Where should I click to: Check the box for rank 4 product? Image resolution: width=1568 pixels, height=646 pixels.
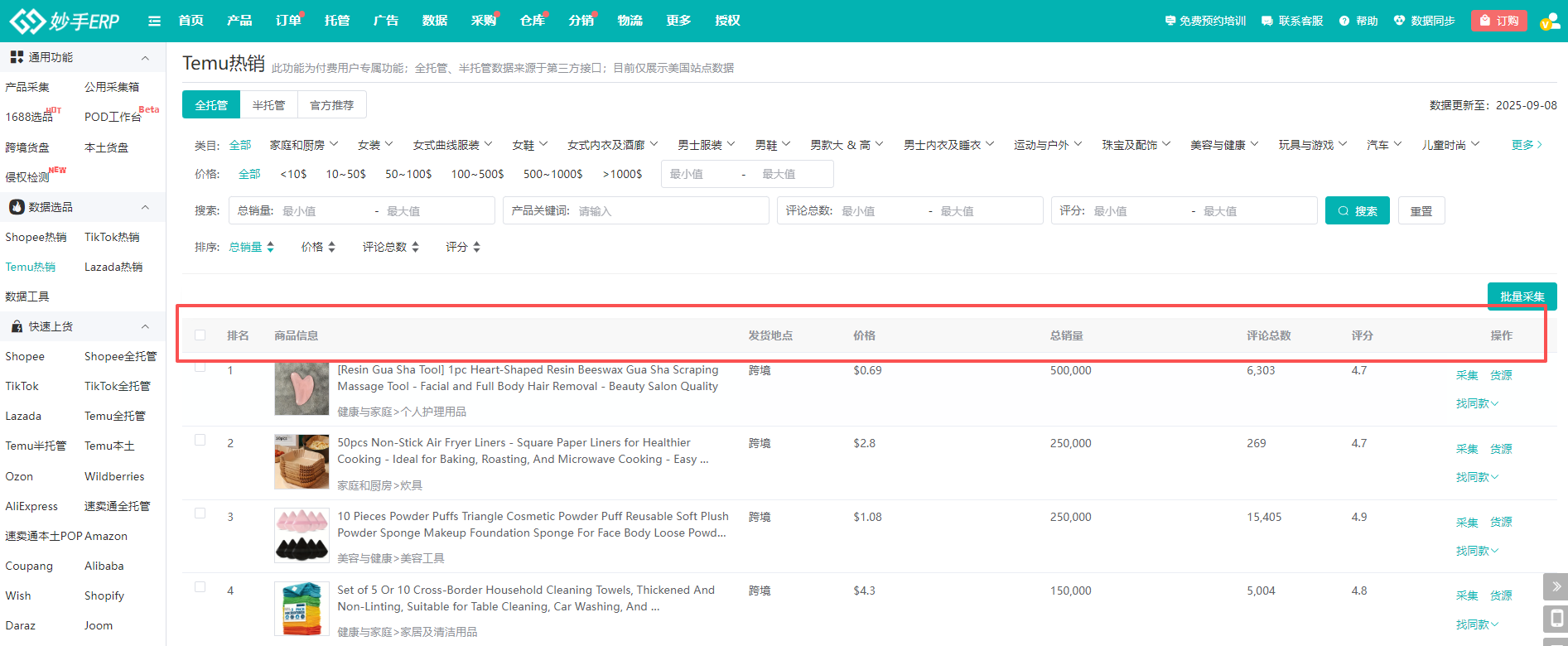point(200,587)
